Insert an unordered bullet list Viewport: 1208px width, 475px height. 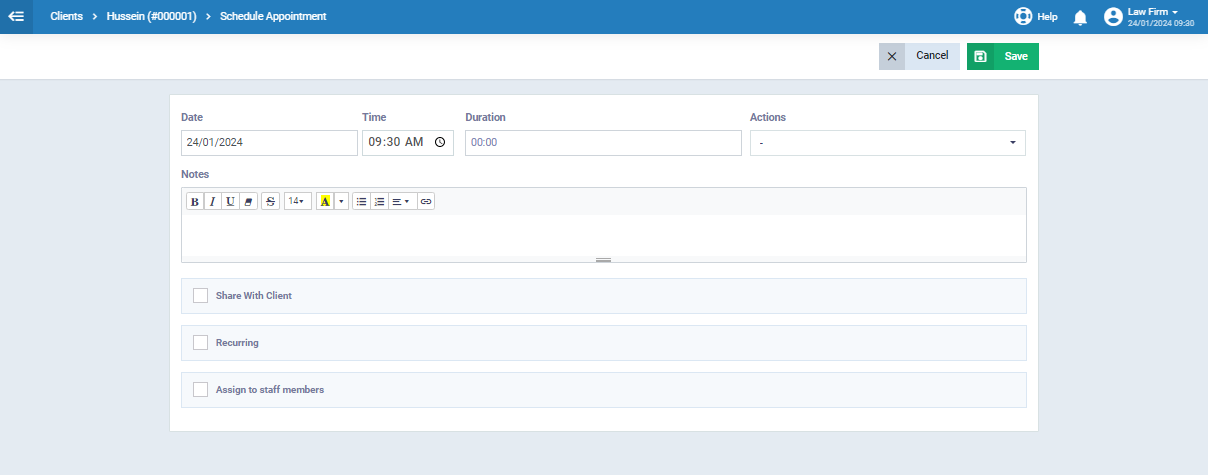pyautogui.click(x=361, y=201)
